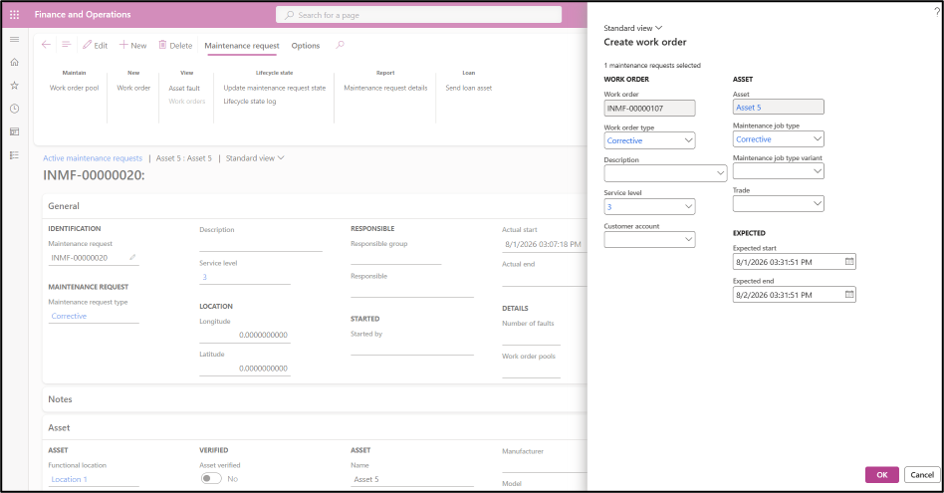
Task: Open the app launcher waffle icon
Action: click(x=14, y=14)
